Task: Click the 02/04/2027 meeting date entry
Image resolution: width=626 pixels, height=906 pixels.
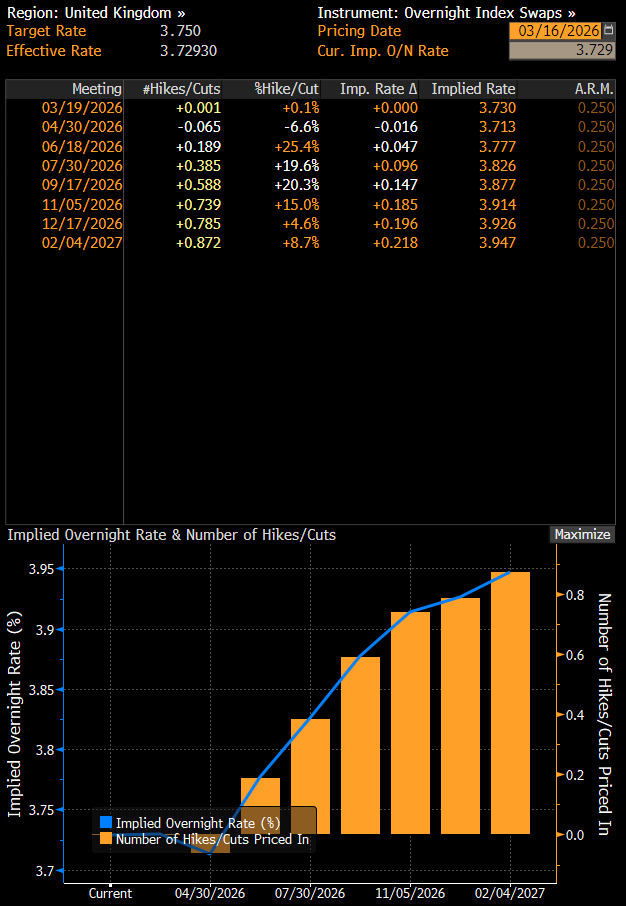Action: (x=82, y=242)
